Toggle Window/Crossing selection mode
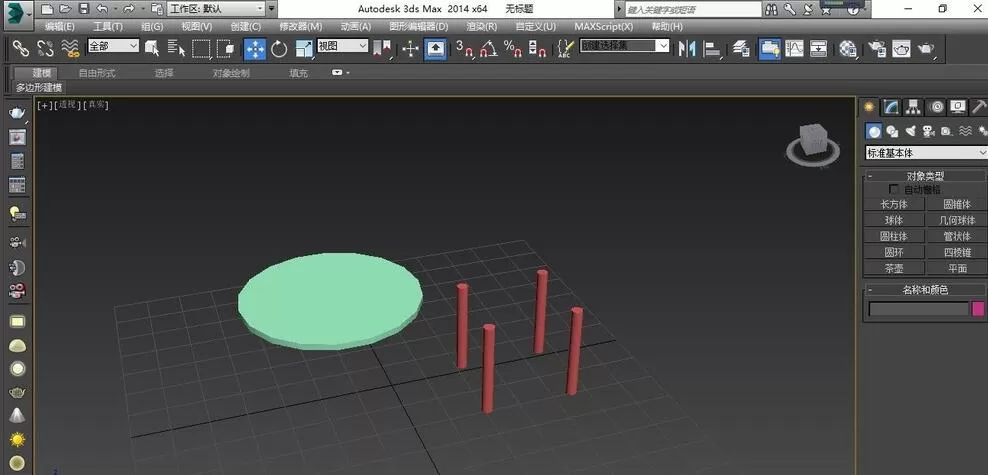 click(x=226, y=48)
